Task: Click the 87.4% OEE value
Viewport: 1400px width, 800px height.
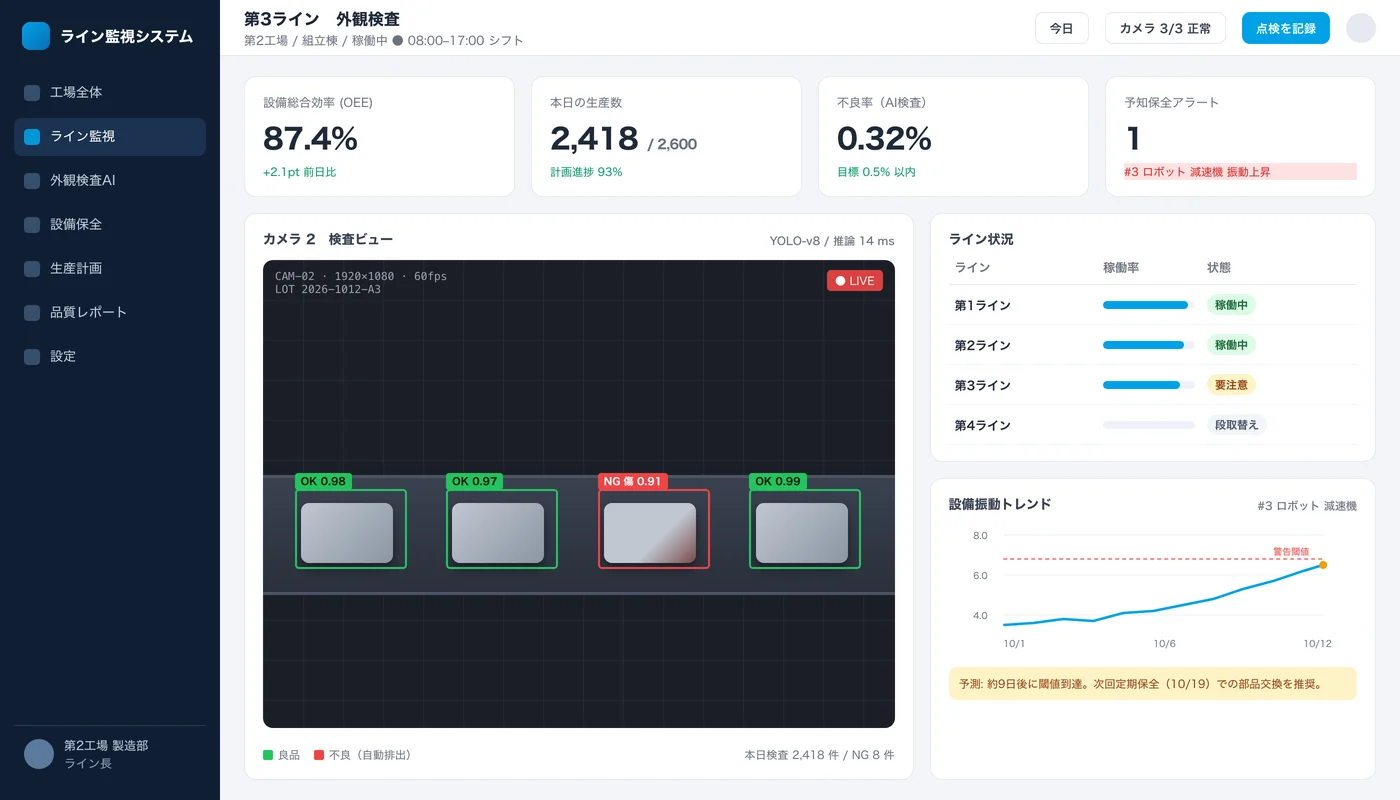Action: (x=310, y=138)
